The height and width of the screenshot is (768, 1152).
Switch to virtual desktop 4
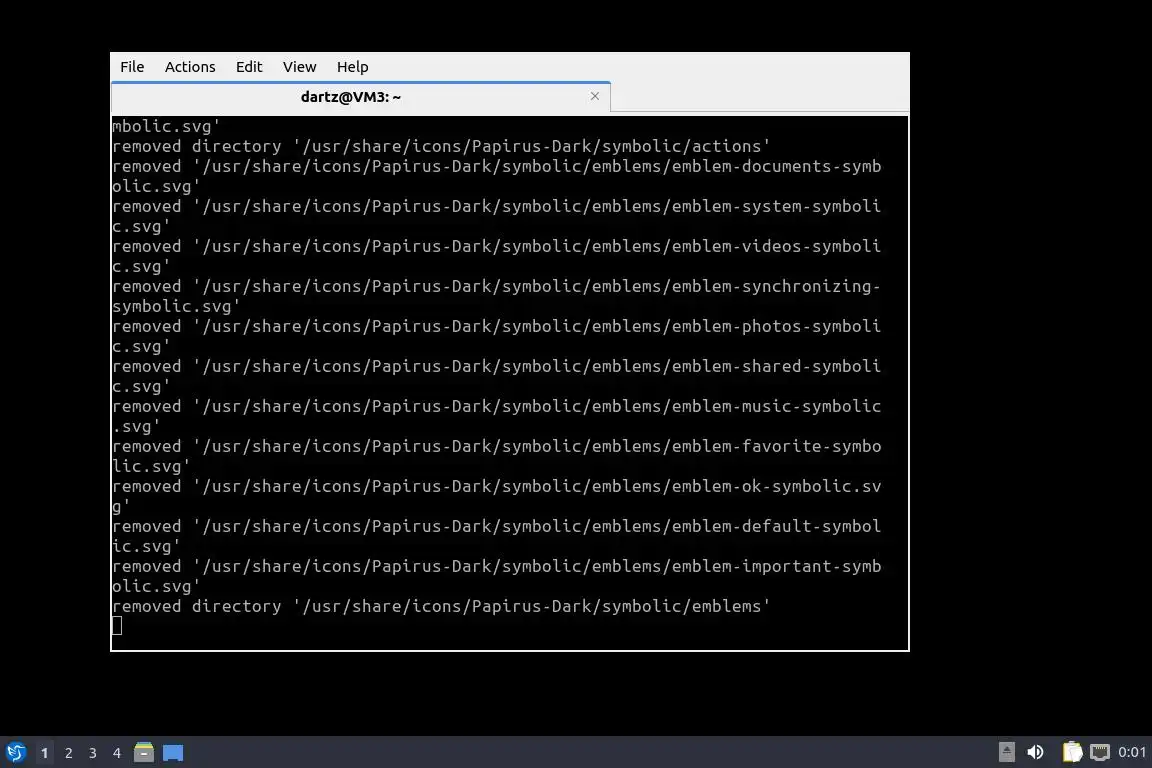(x=117, y=753)
